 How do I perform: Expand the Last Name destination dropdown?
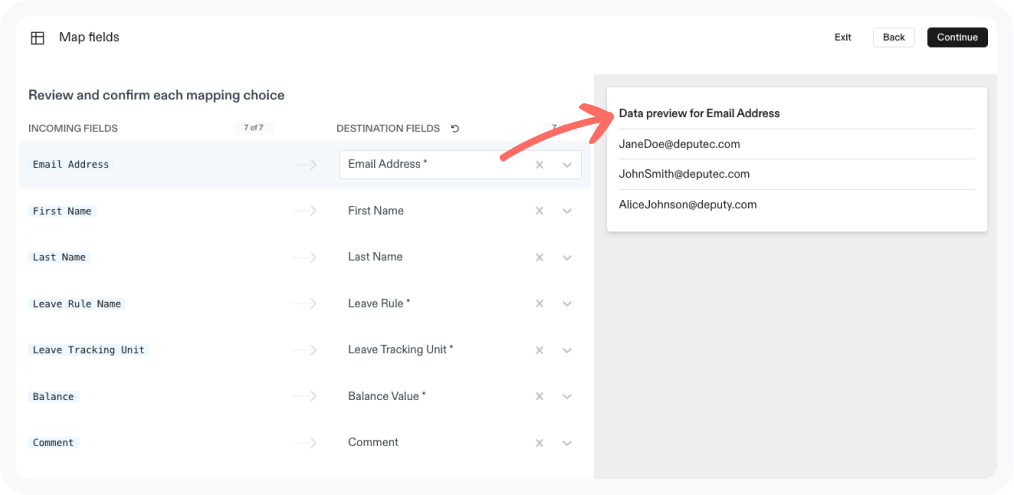coord(567,258)
